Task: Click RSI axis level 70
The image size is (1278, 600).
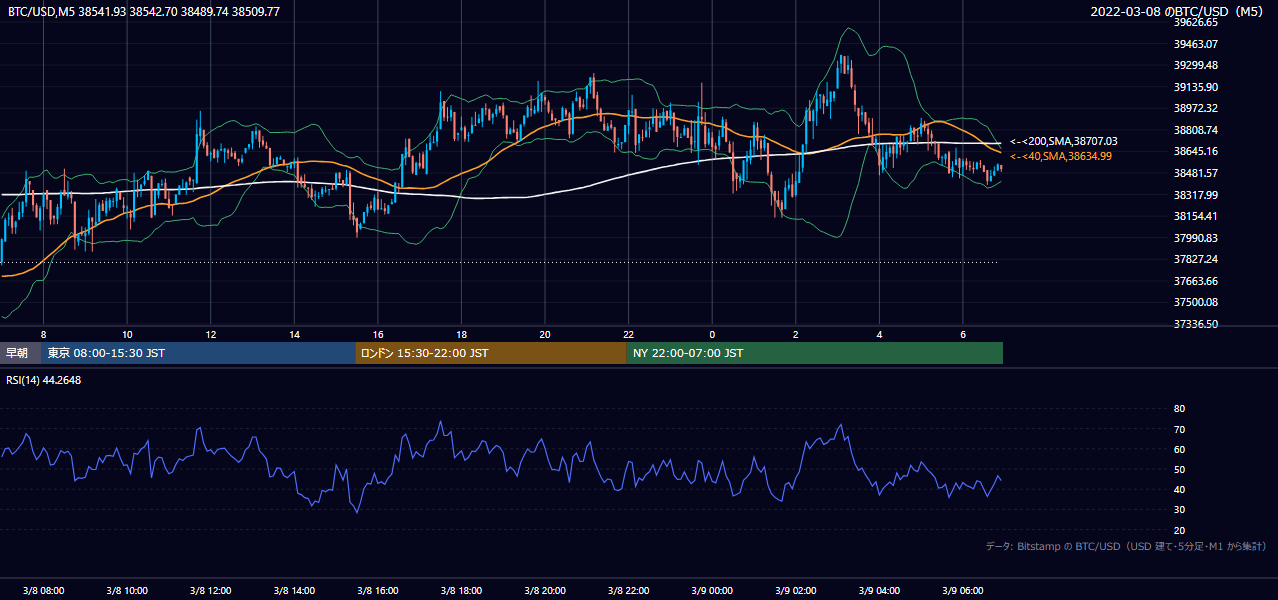Action: coord(1179,429)
